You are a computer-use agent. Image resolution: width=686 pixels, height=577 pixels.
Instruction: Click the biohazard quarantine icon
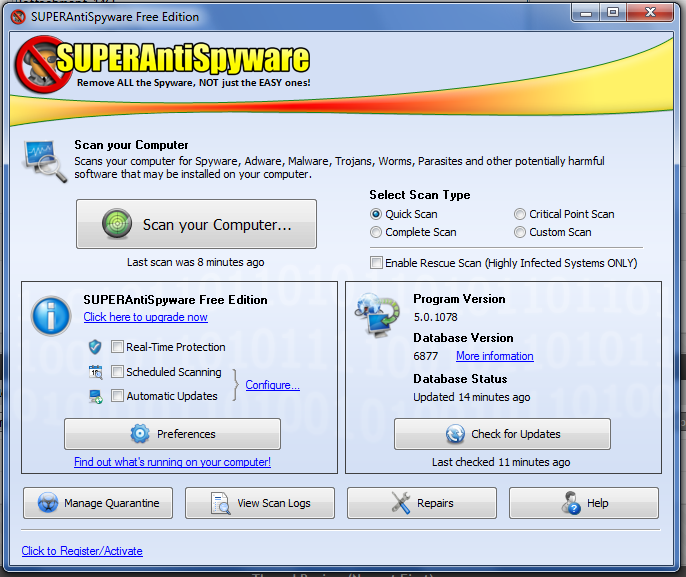pyautogui.click(x=48, y=503)
